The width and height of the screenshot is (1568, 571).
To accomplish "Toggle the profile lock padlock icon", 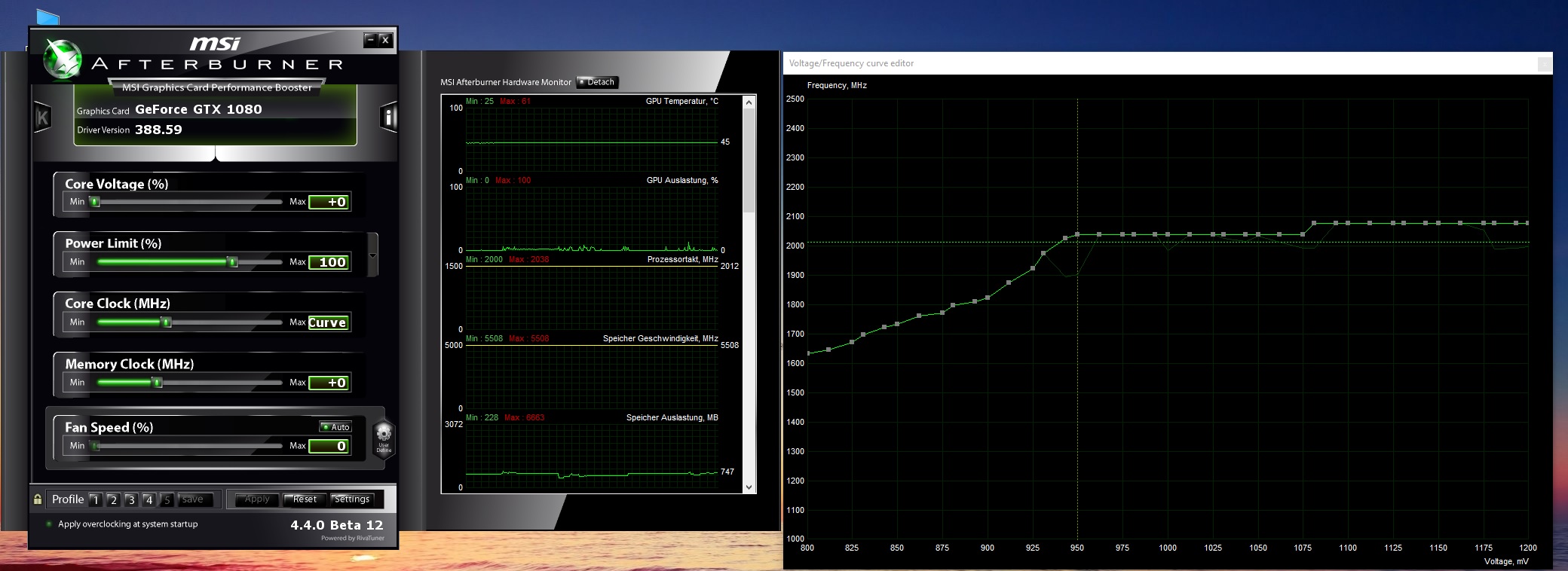I will pos(38,499).
